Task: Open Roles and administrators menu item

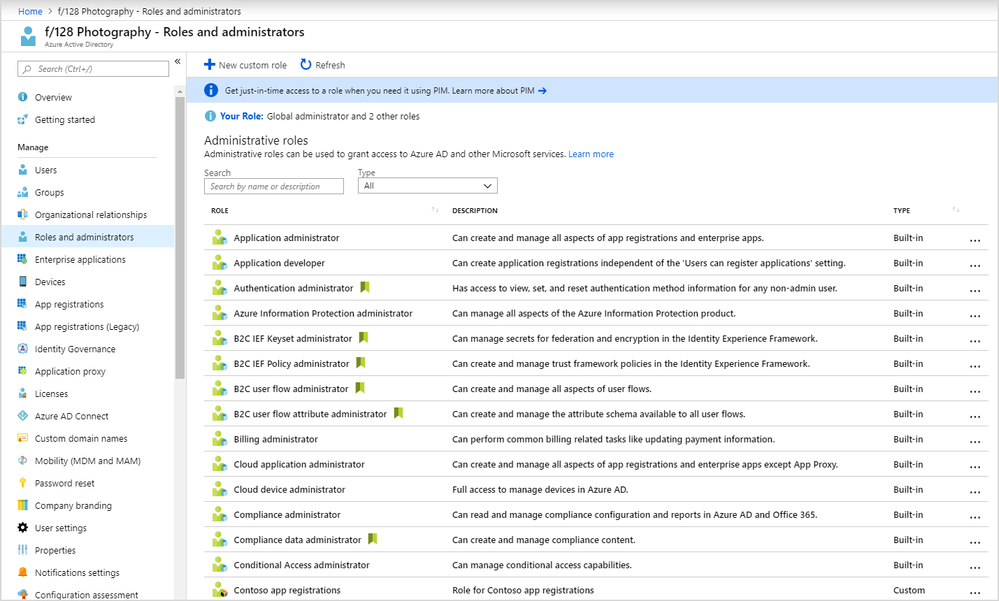Action: pyautogui.click(x=87, y=236)
